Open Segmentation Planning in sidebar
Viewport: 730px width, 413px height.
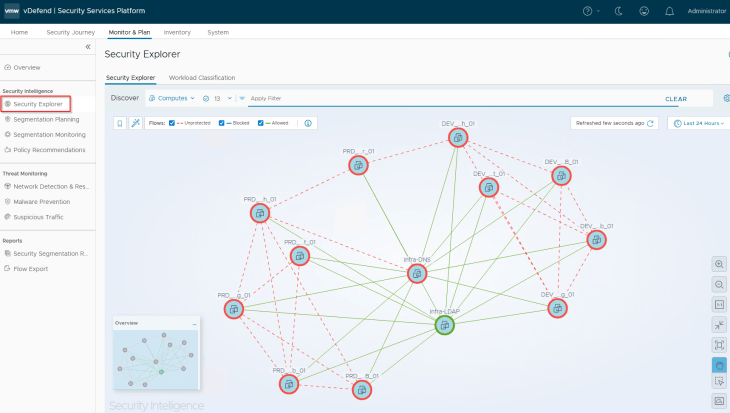pyautogui.click(x=46, y=118)
